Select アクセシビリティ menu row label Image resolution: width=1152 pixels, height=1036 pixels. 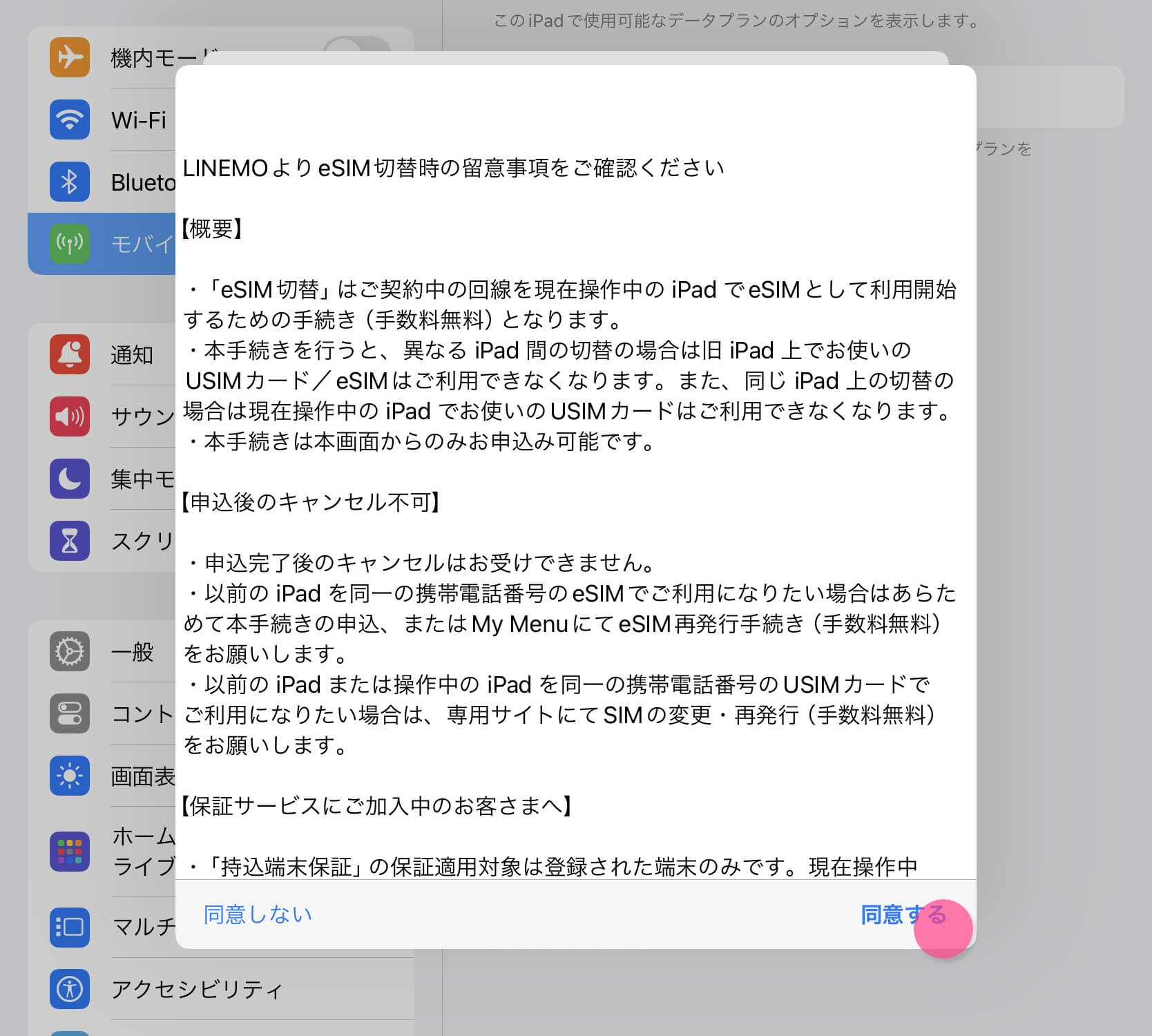coord(197,989)
